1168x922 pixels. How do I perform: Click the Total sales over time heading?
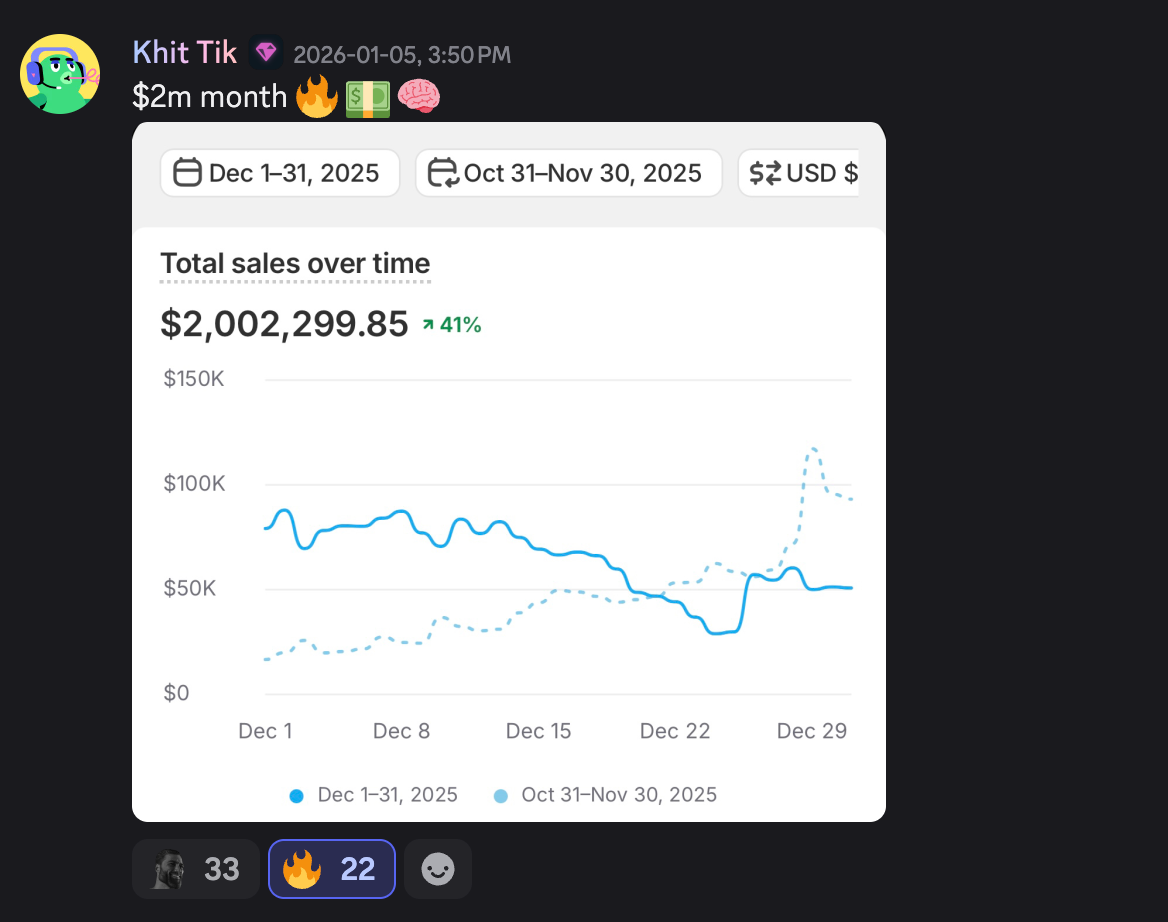click(295, 263)
